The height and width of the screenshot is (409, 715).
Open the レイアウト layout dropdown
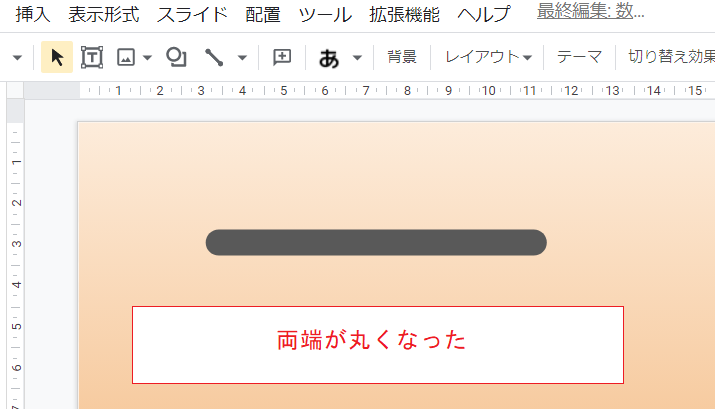pyautogui.click(x=488, y=57)
